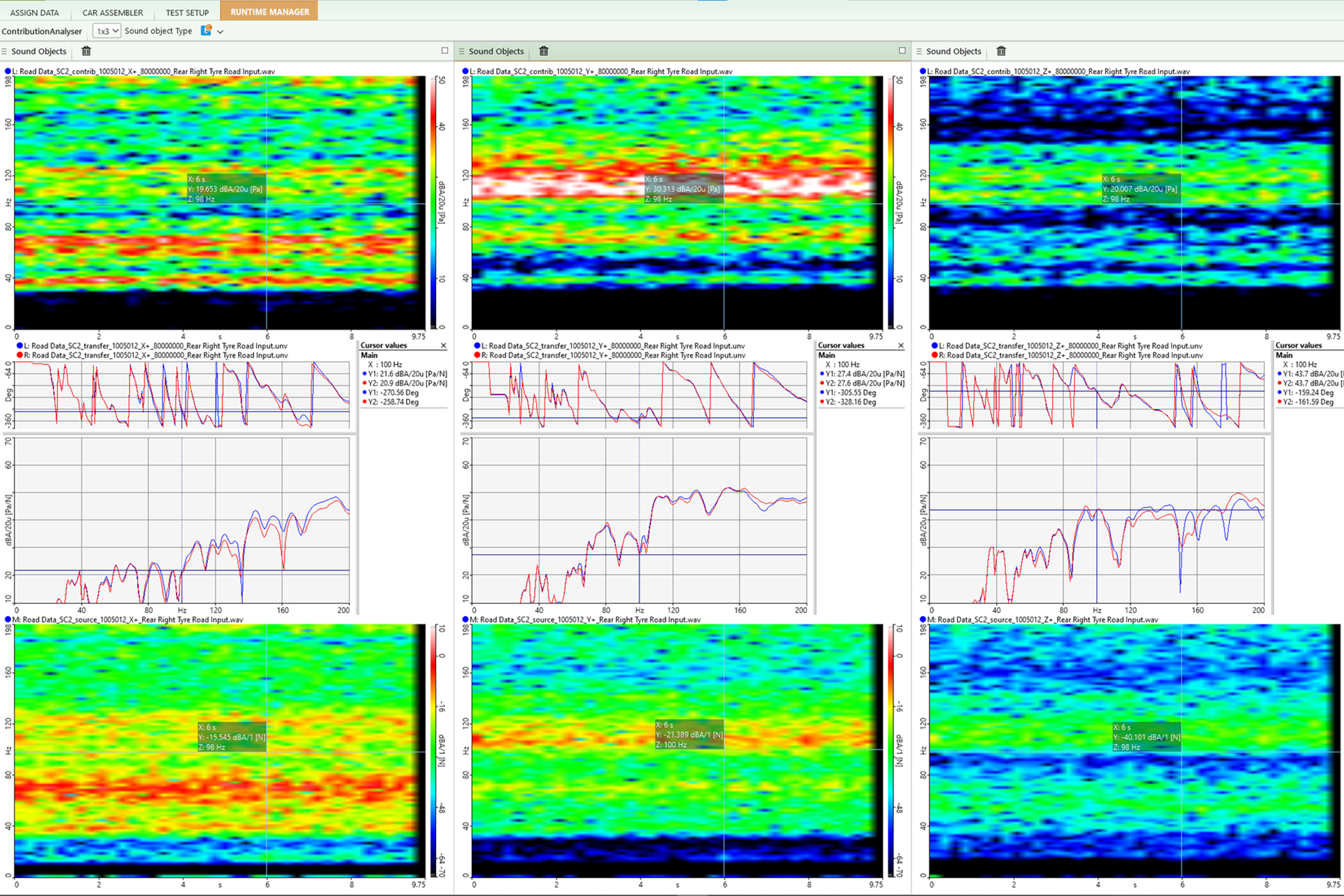Click the left Sound Objects label
This screenshot has width=1344, height=896.
[38, 51]
